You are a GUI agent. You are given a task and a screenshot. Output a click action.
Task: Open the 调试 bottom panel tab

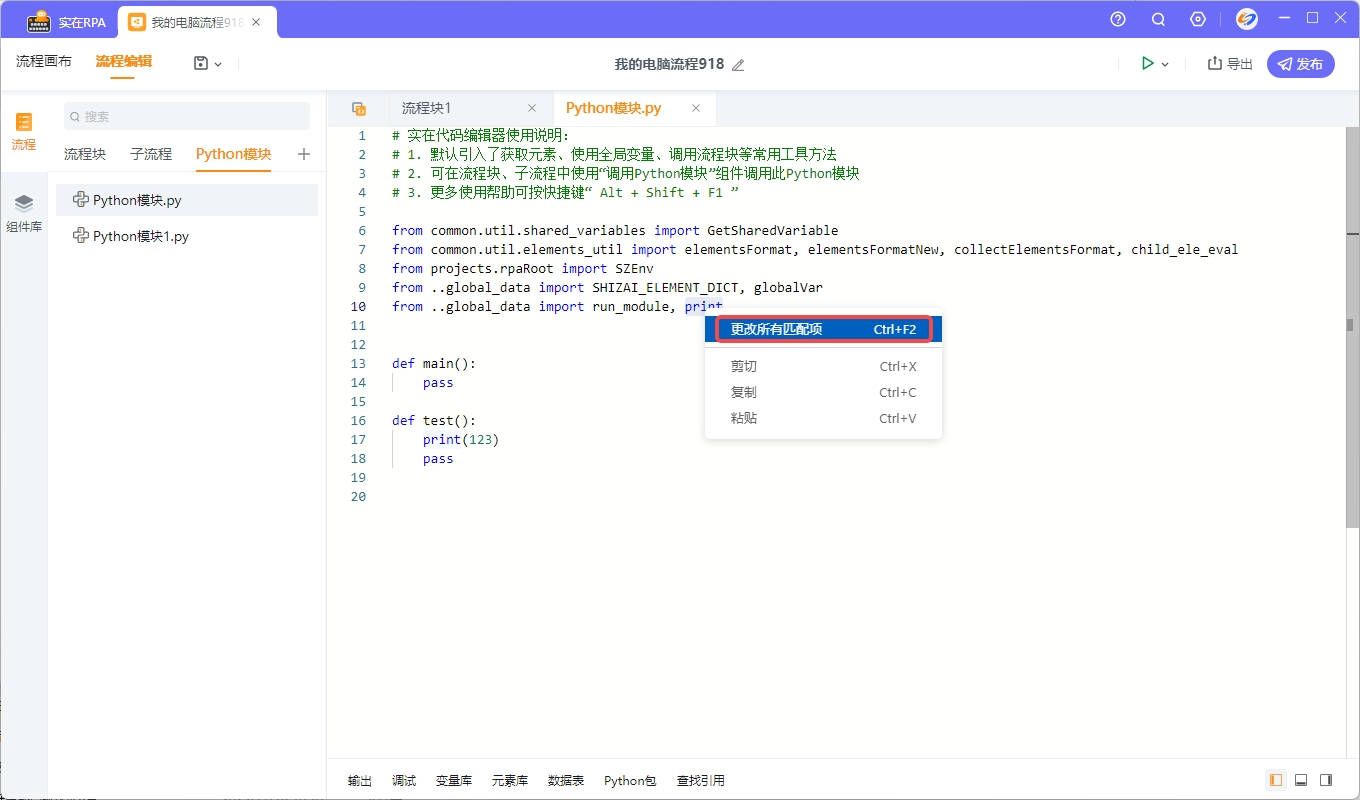[x=404, y=781]
